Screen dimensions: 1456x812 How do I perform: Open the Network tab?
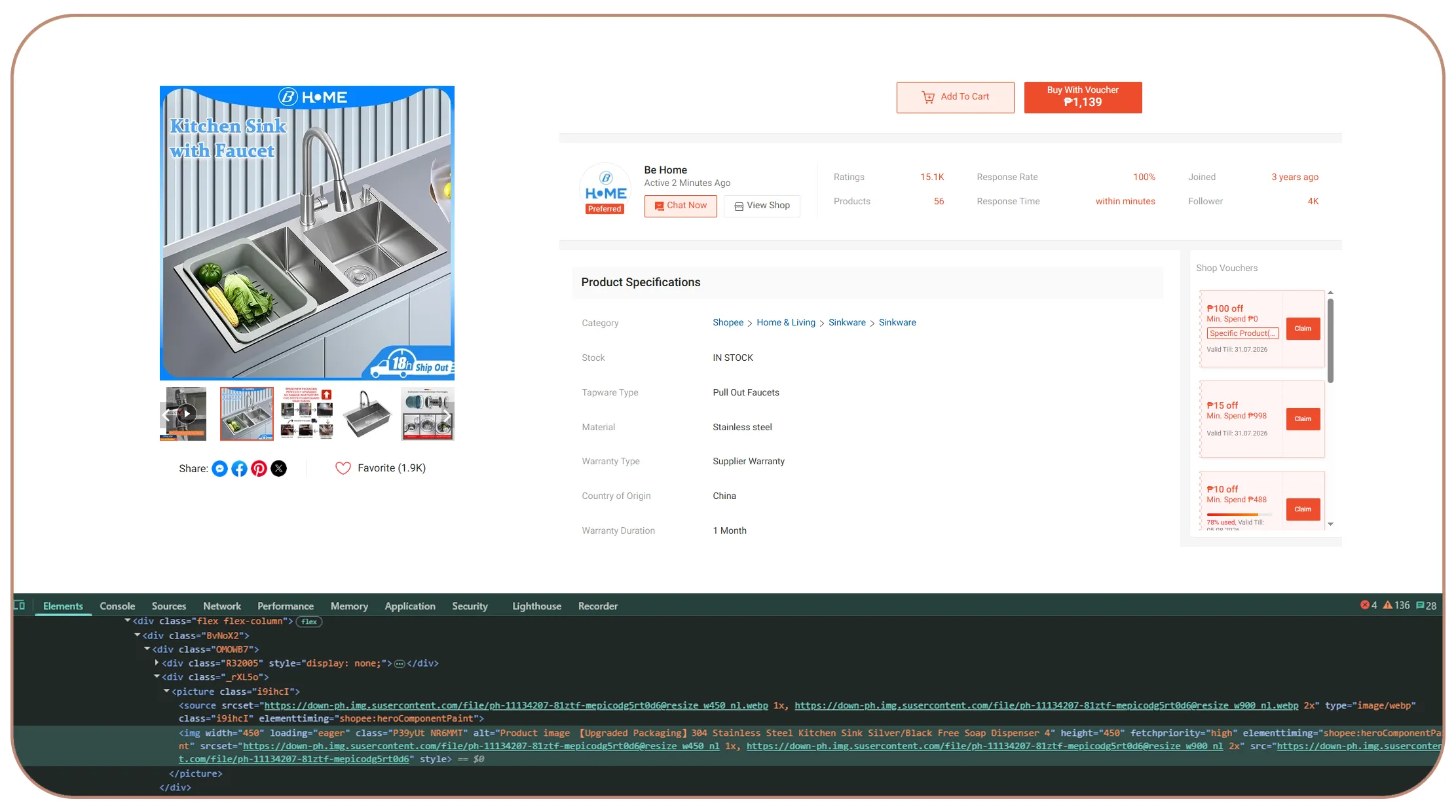point(222,606)
